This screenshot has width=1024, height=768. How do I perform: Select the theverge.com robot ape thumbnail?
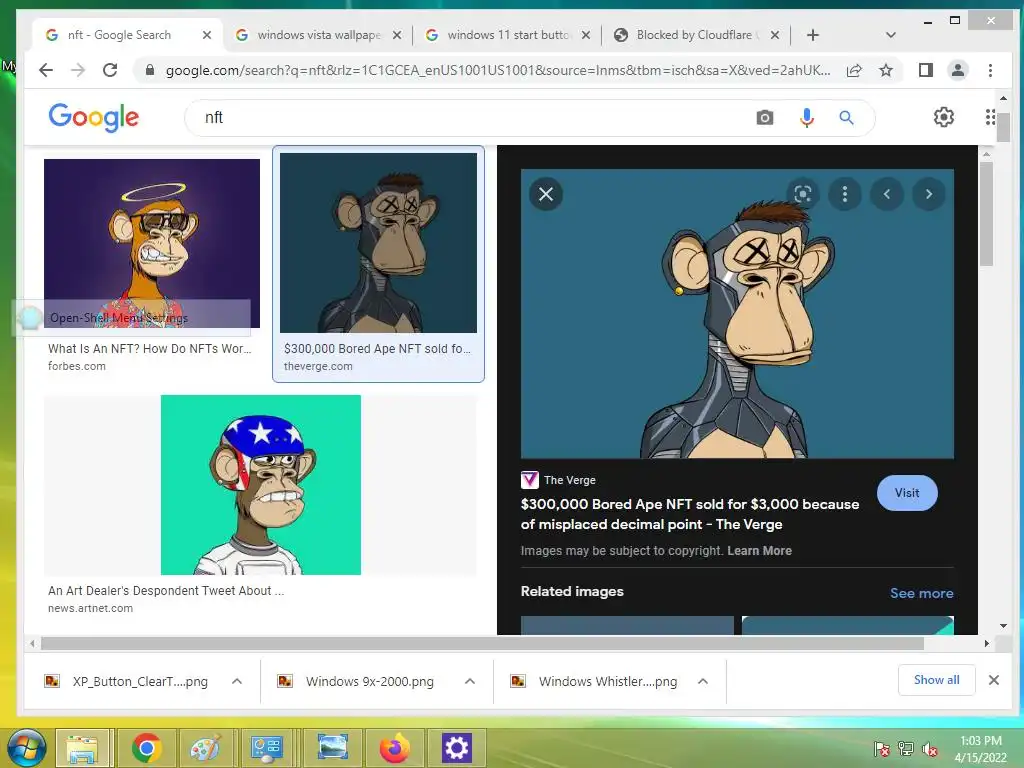pyautogui.click(x=378, y=243)
